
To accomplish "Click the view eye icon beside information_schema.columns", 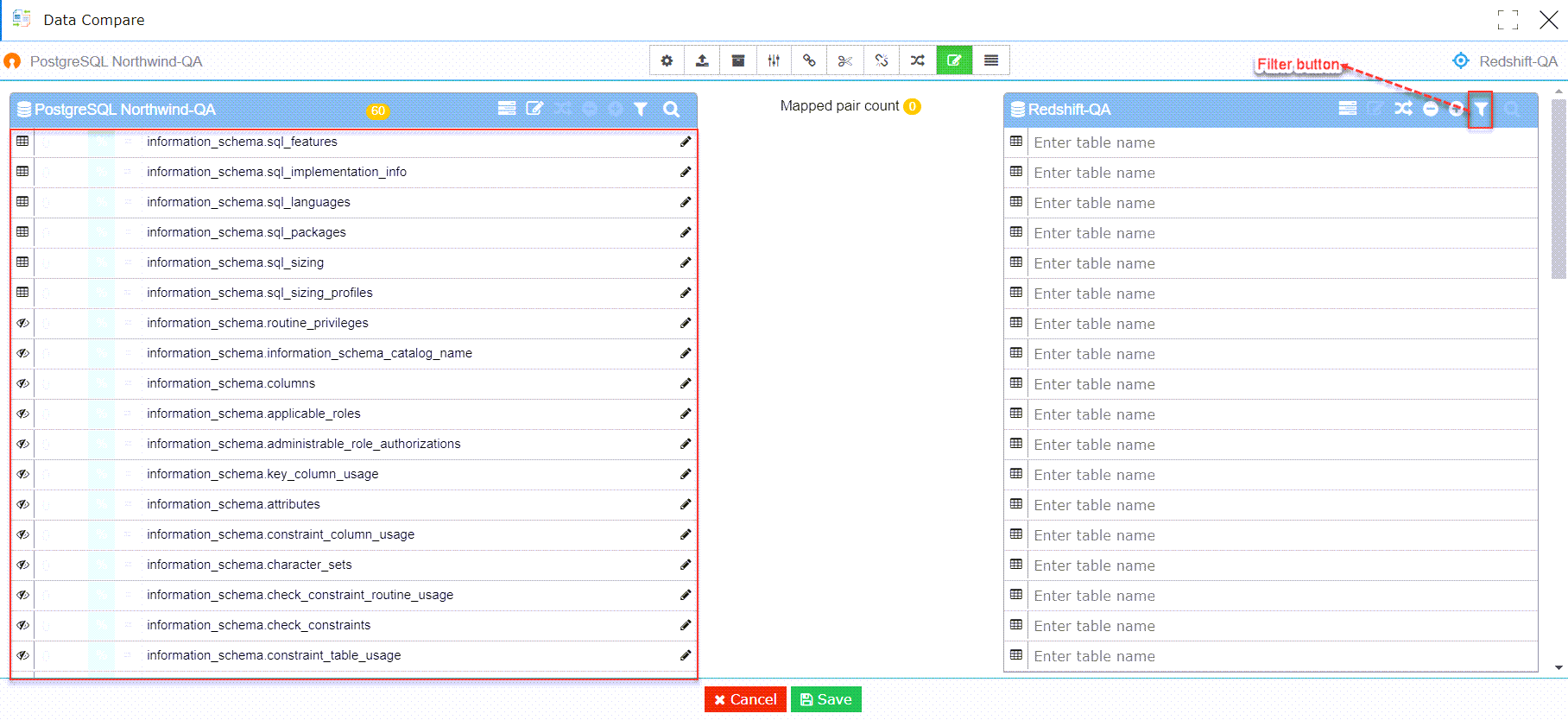I will pos(22,383).
